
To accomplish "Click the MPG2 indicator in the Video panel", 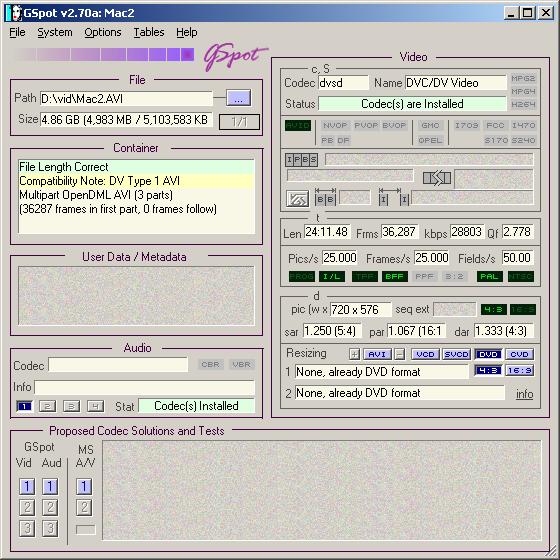I will (x=523, y=78).
